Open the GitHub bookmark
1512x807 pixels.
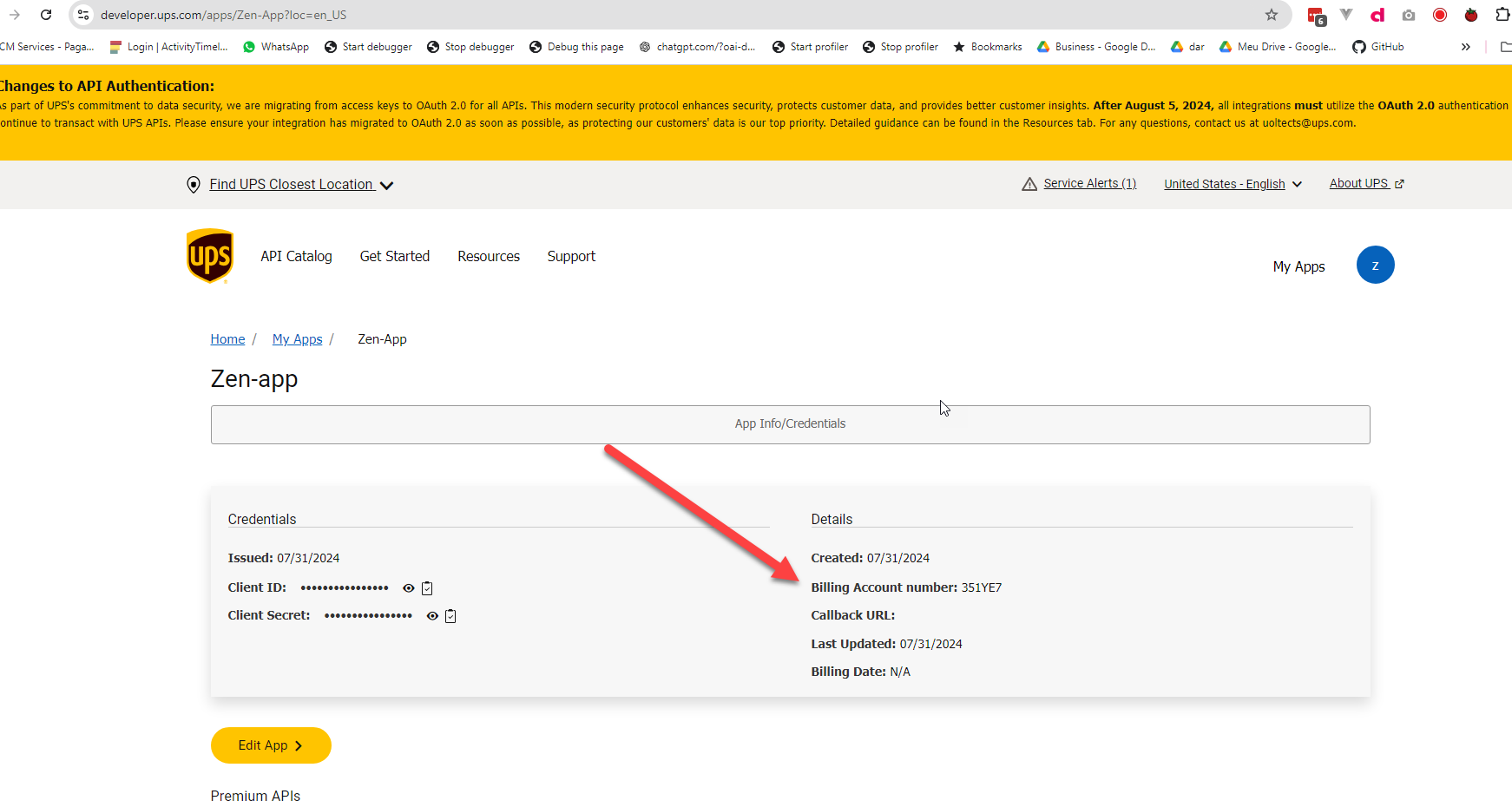coord(1378,47)
